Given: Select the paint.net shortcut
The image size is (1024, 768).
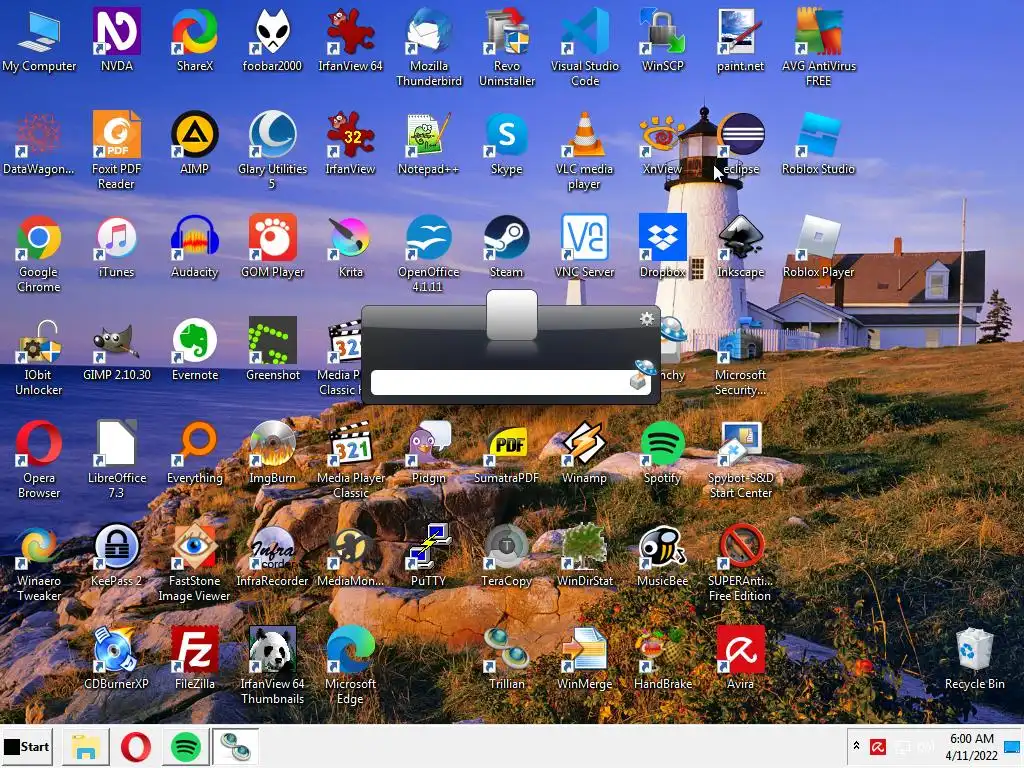Looking at the screenshot, I should [x=740, y=39].
